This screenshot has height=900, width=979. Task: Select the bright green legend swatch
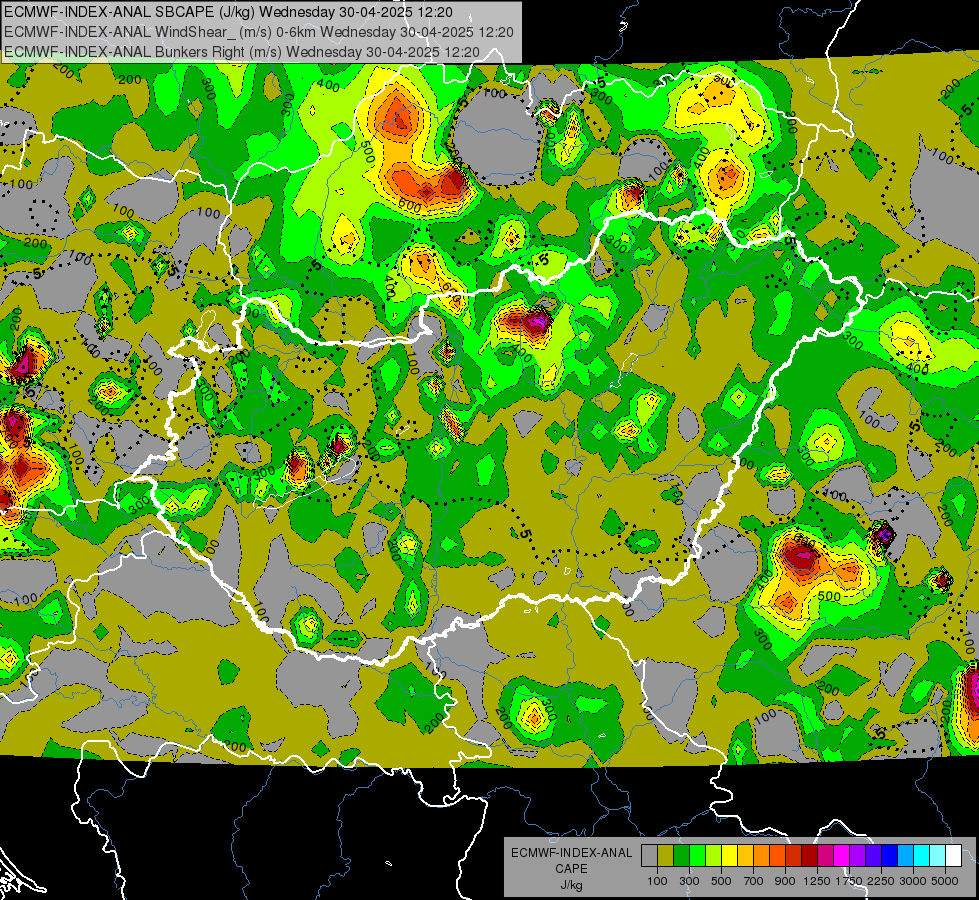tap(697, 856)
